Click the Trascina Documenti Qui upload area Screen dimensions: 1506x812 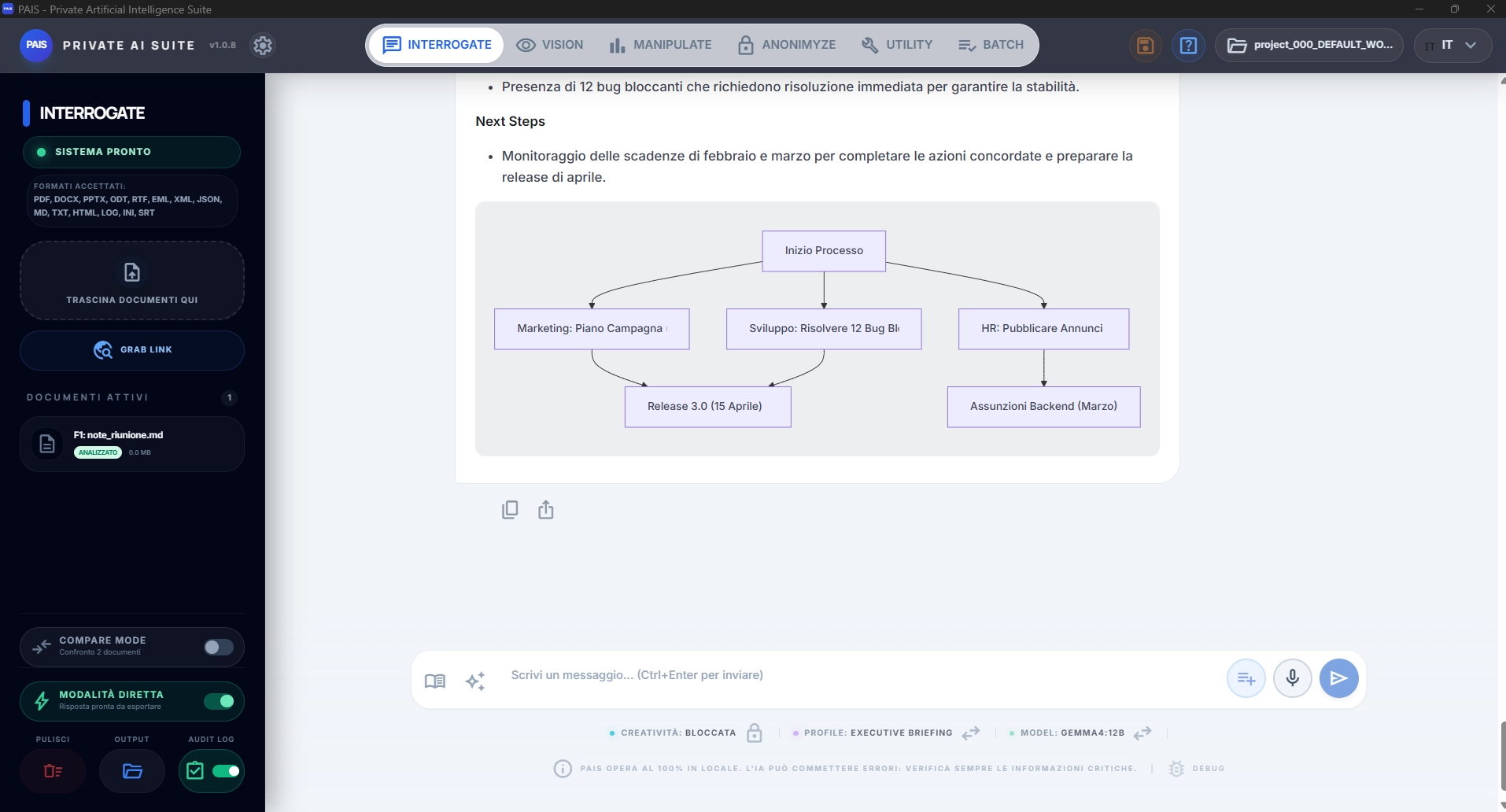point(132,281)
